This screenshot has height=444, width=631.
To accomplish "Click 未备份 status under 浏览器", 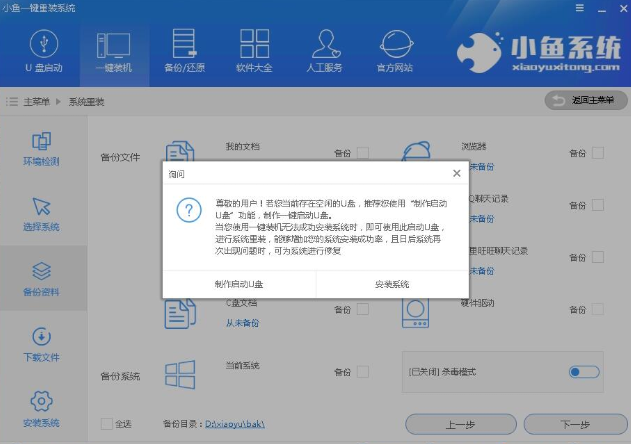I will tap(482, 167).
